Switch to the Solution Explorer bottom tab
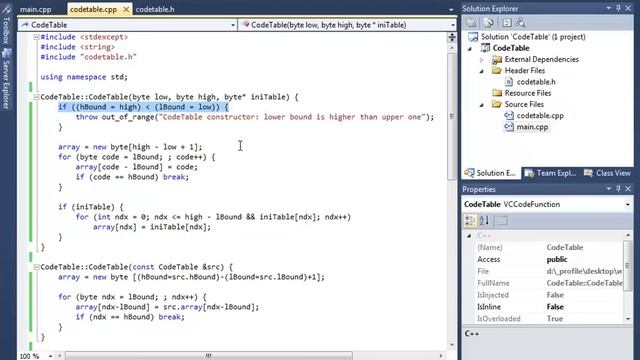The height and width of the screenshot is (360, 640). 491,173
